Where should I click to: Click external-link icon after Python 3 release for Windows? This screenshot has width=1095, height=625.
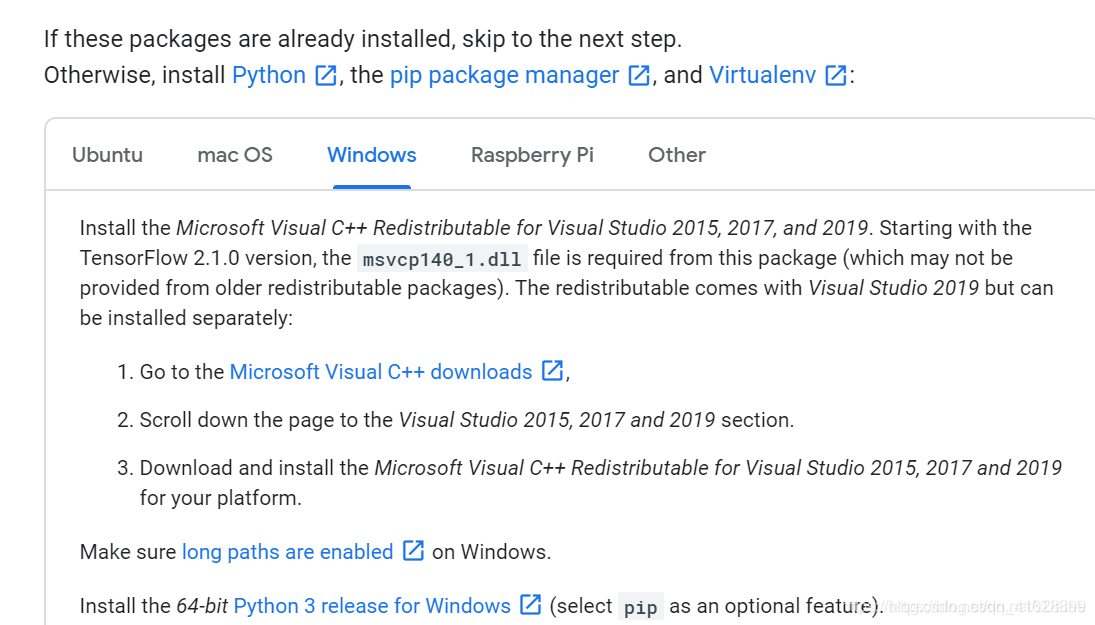pyautogui.click(x=531, y=605)
